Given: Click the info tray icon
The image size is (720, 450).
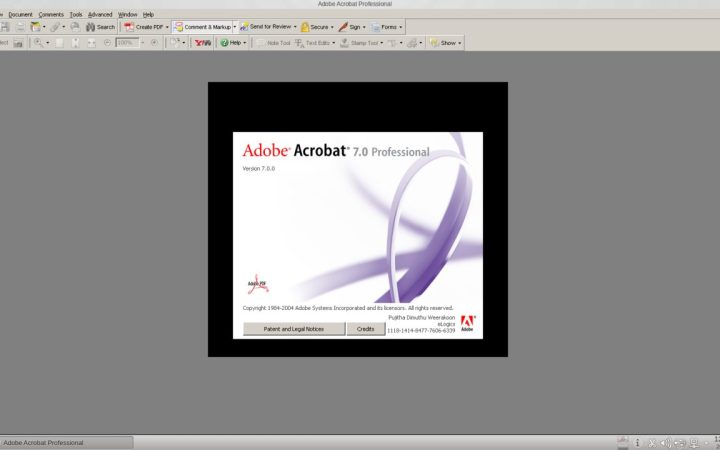Looking at the screenshot, I should [x=637, y=443].
